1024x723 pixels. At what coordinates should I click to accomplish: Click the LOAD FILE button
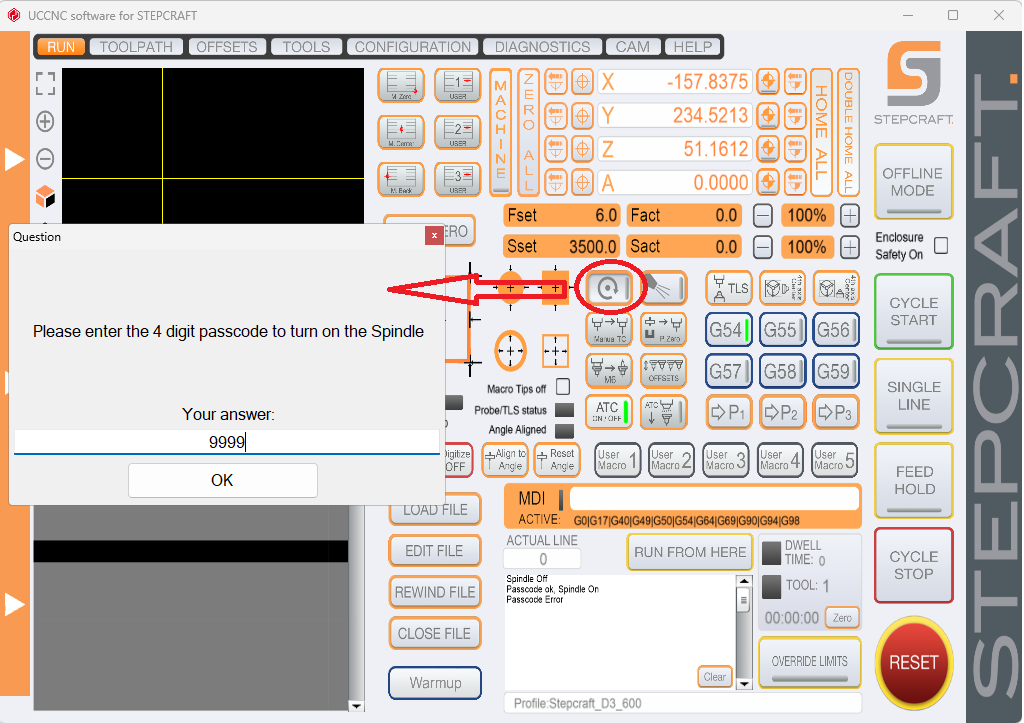435,509
